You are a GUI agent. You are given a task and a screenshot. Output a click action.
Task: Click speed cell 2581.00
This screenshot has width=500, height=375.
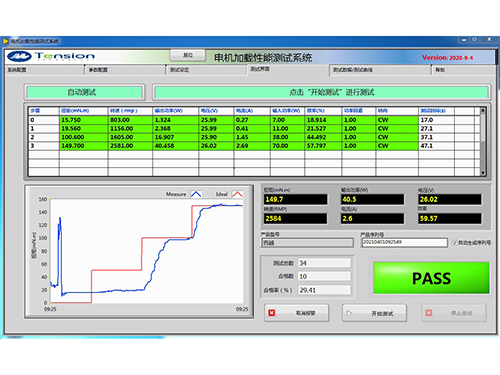[x=130, y=146]
